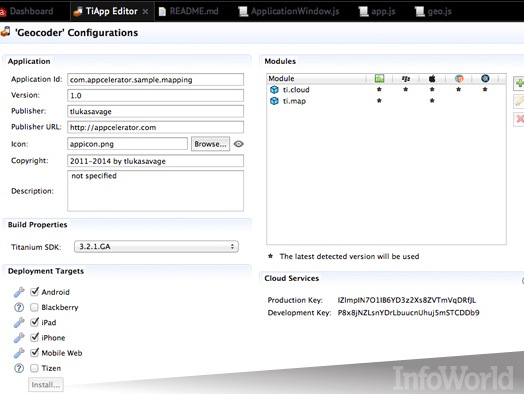The width and height of the screenshot is (524, 394).
Task: Click the Install... button
Action: (x=46, y=385)
